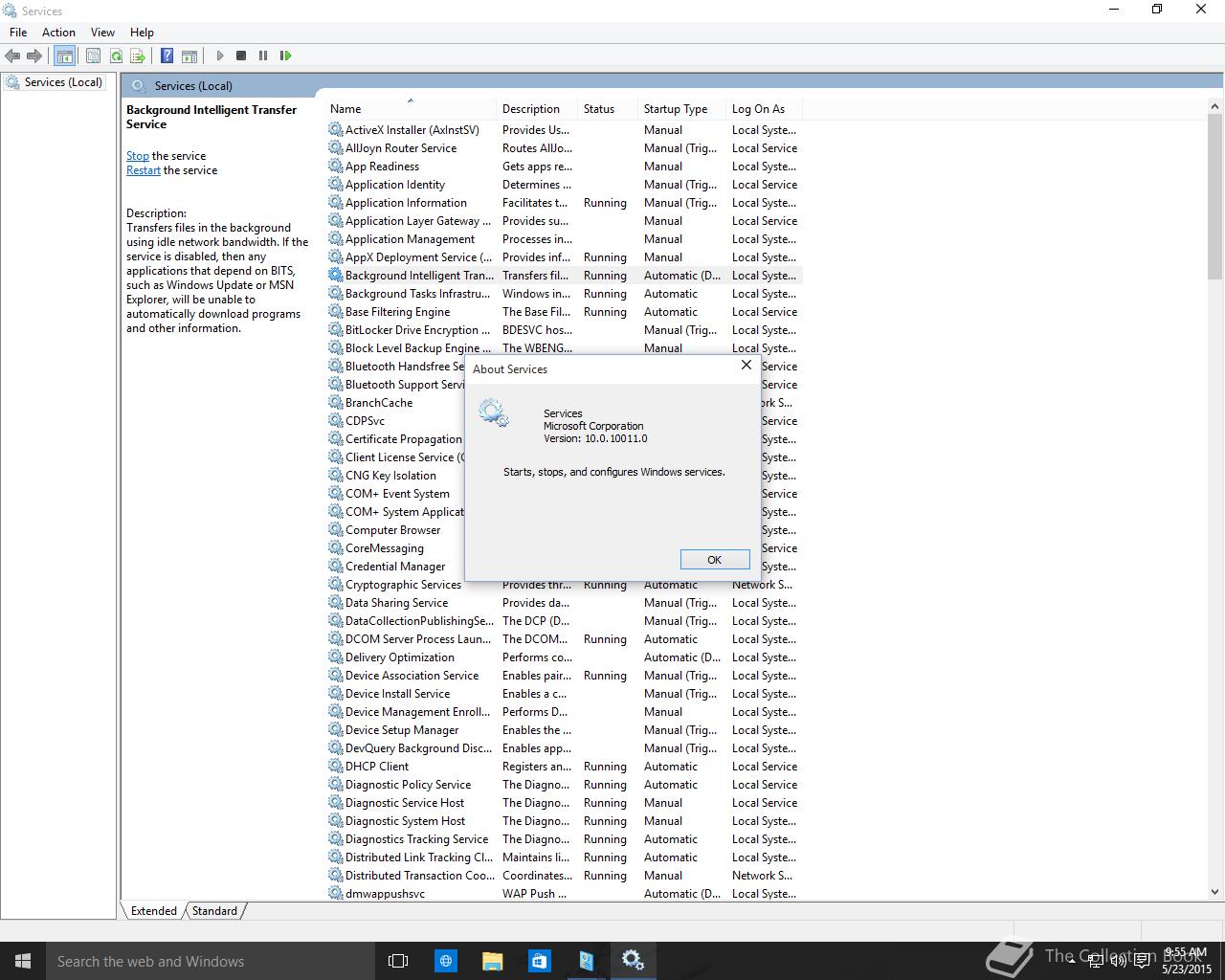
Task: Select the Application Information service row
Action: (564, 203)
